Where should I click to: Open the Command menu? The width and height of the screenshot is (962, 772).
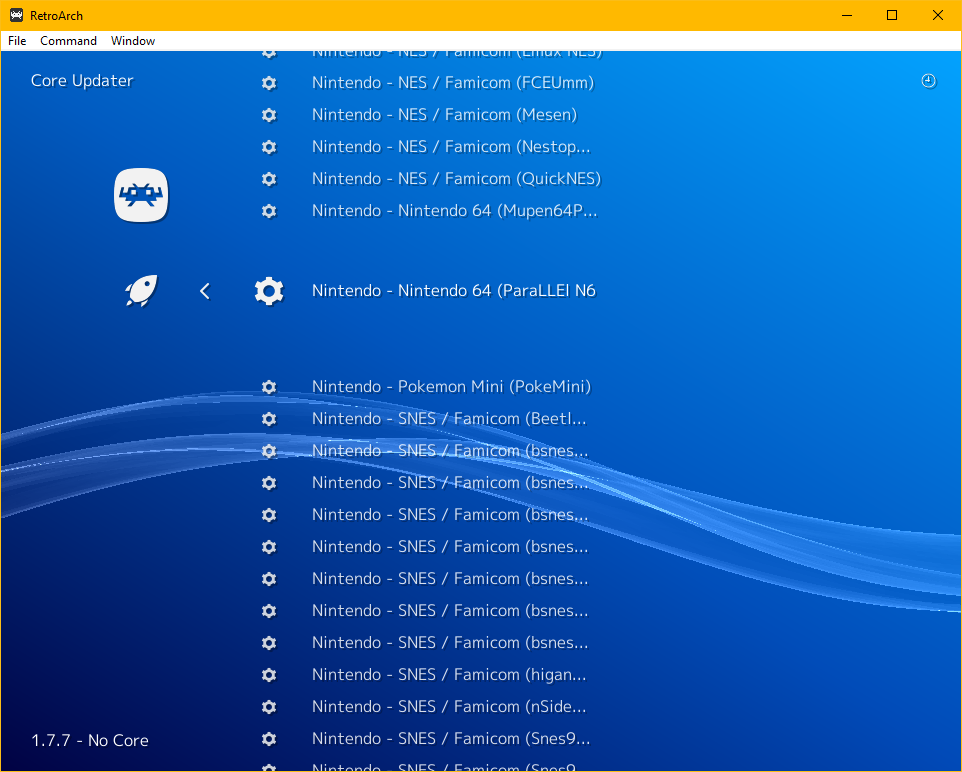tap(68, 41)
